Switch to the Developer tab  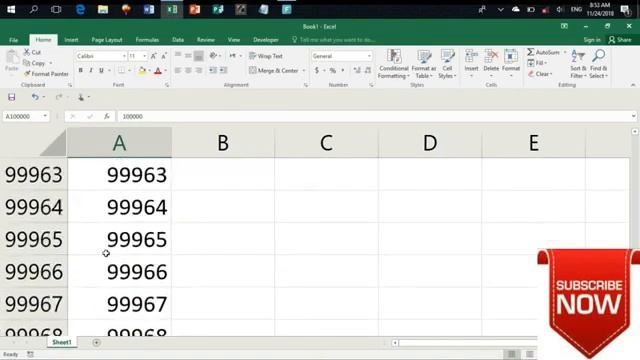pos(266,40)
